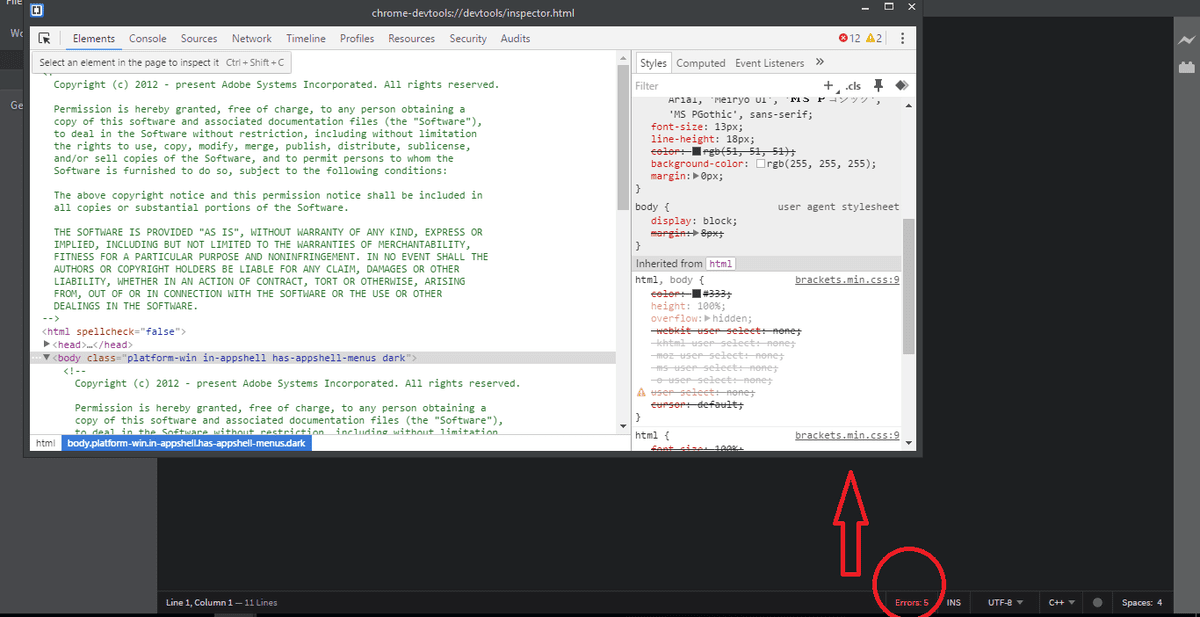Viewport: 1200px width, 617px height.
Task: Click the Live Preview lightning icon in Brackets sidebar
Action: pos(1186,39)
